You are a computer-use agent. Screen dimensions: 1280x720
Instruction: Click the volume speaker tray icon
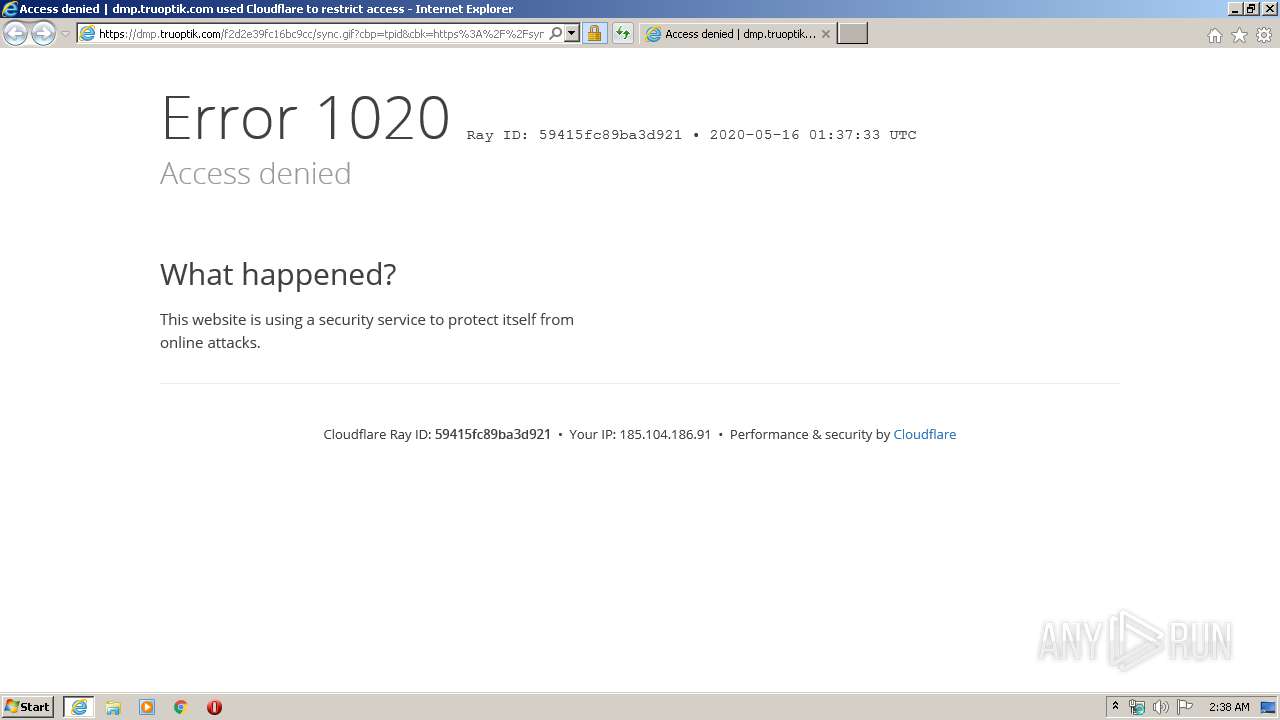pos(1160,707)
